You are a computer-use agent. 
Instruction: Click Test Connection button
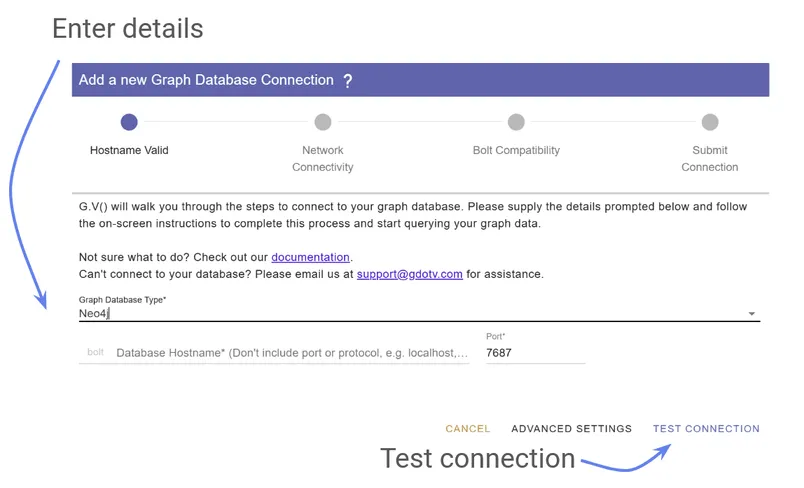[x=706, y=429]
